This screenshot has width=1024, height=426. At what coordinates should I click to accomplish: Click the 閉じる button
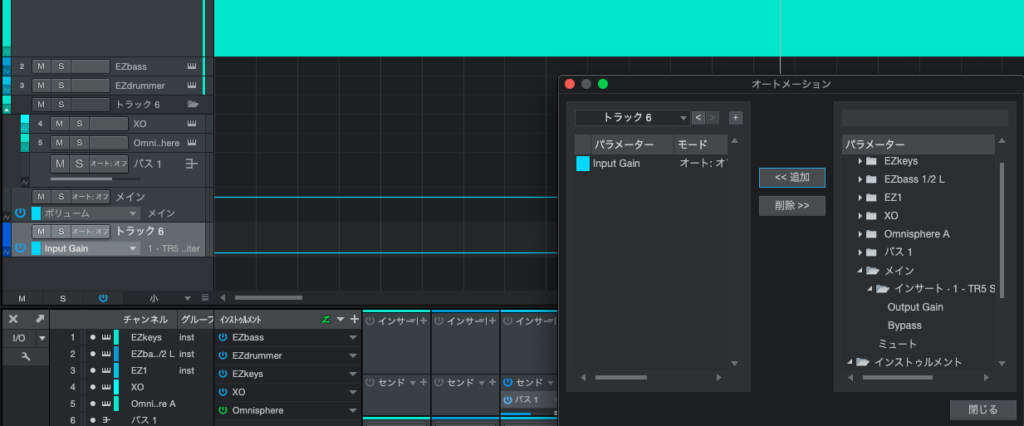(x=983, y=410)
